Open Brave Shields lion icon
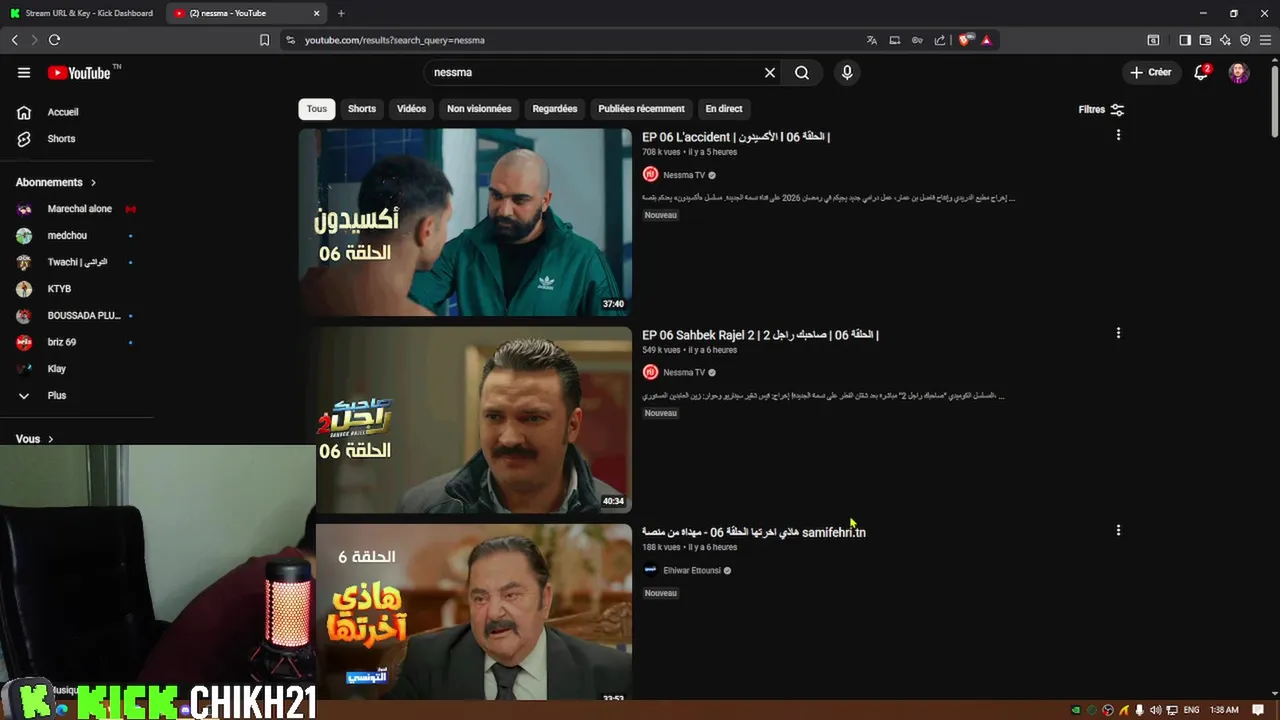Screen dimensions: 1280x720 [x=965, y=40]
